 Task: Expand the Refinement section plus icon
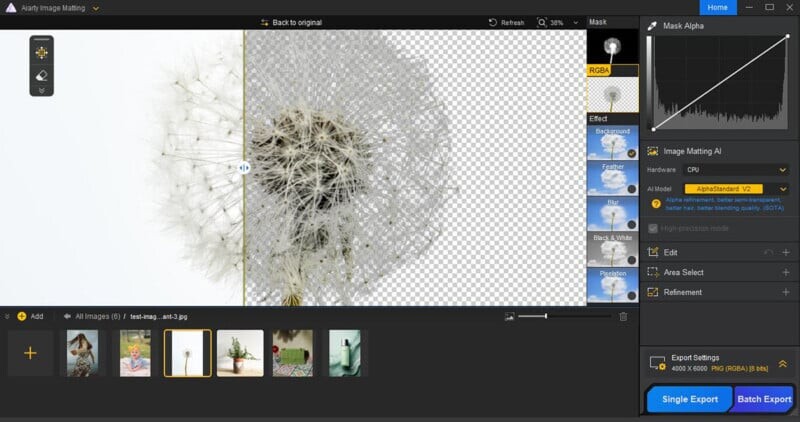786,292
